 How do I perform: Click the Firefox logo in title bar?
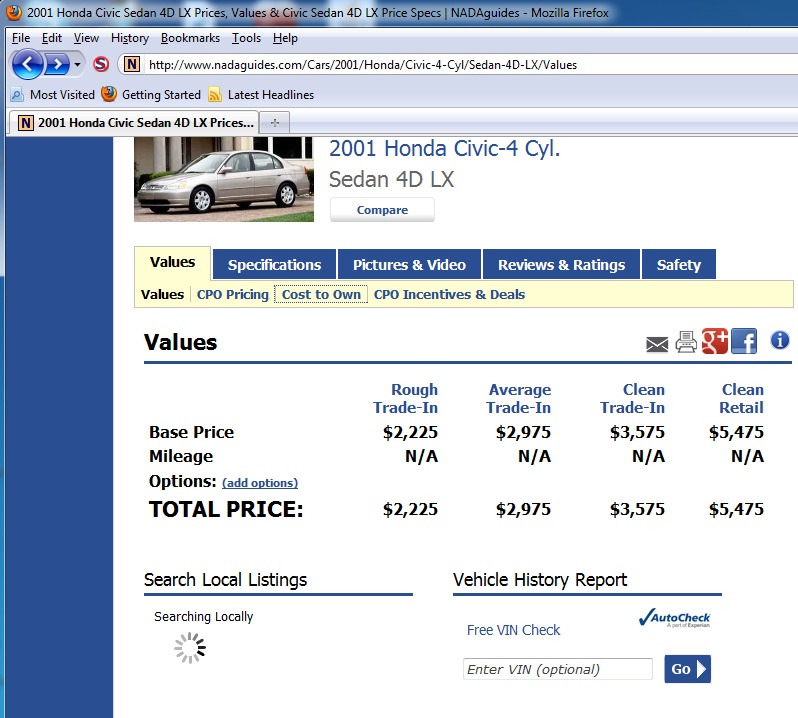click(14, 12)
